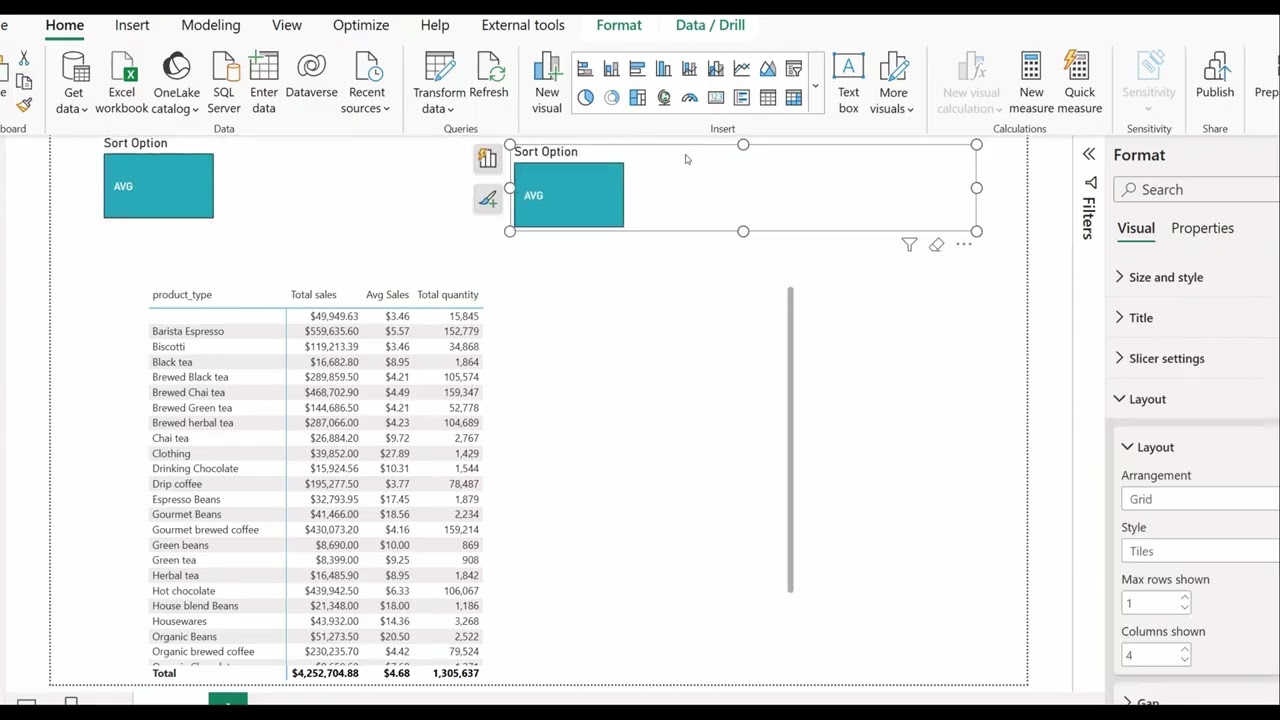
Task: Clear slicer selections with eraser icon
Action: [x=936, y=245]
